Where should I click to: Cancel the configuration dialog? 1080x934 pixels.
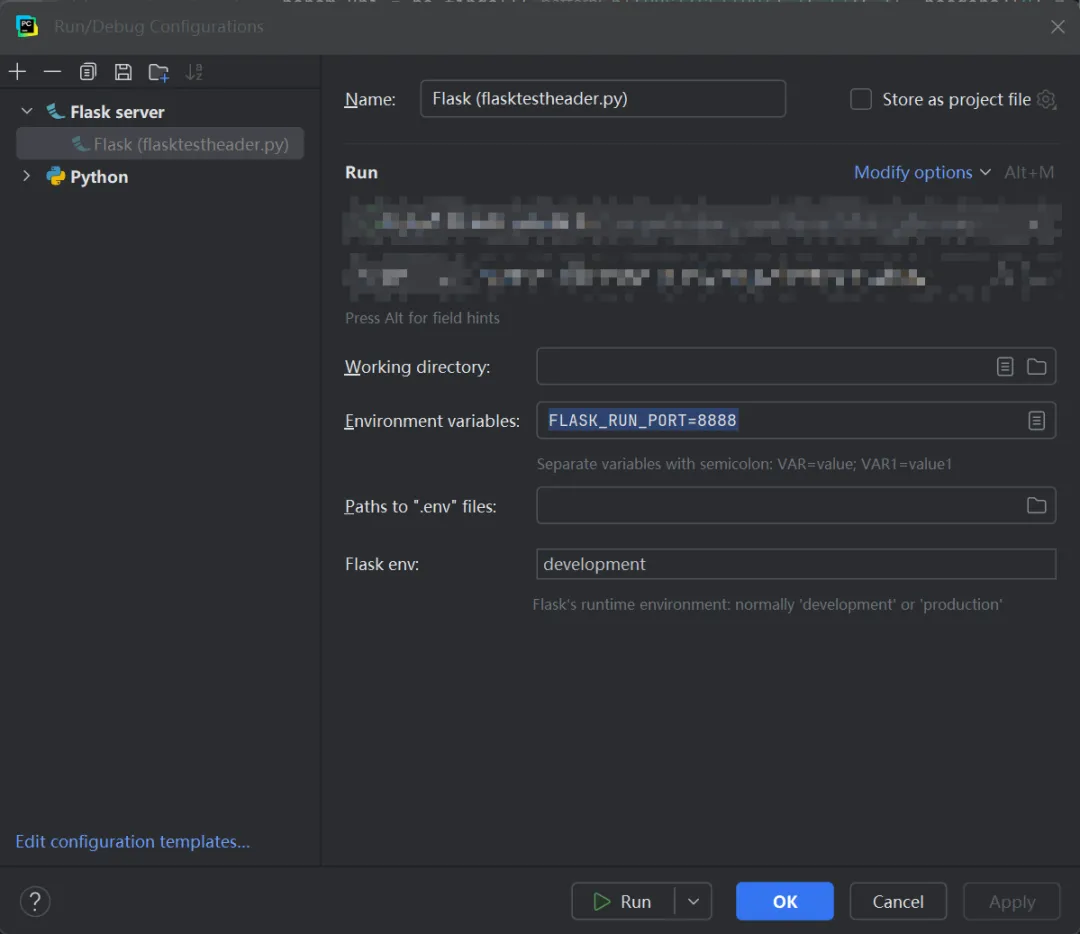(897, 901)
